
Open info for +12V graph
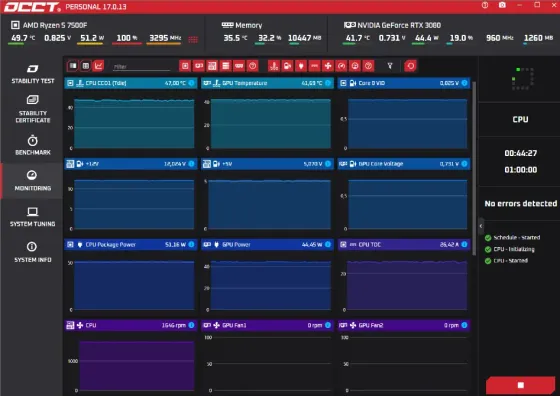(x=191, y=164)
